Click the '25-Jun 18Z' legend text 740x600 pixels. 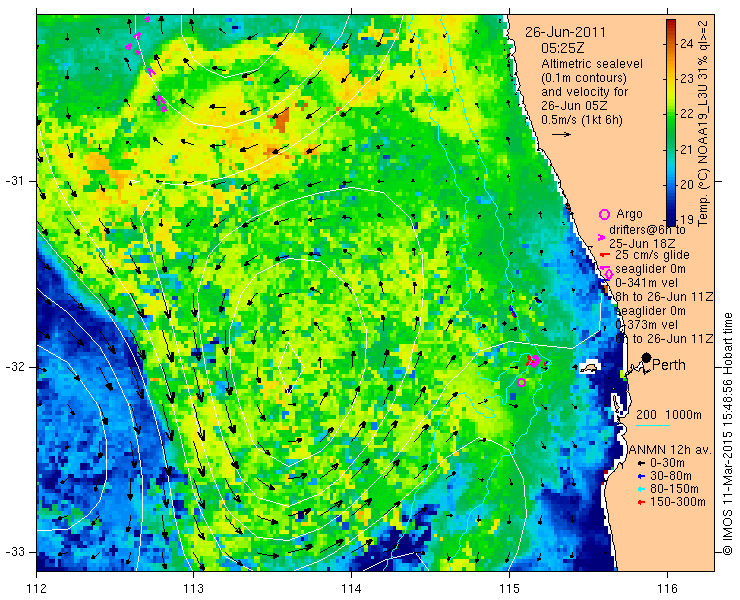click(642, 244)
